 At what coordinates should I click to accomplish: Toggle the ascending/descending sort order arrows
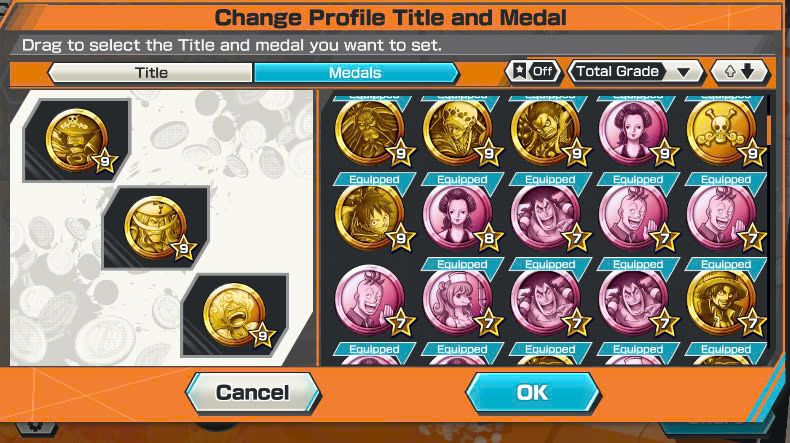pyautogui.click(x=740, y=72)
